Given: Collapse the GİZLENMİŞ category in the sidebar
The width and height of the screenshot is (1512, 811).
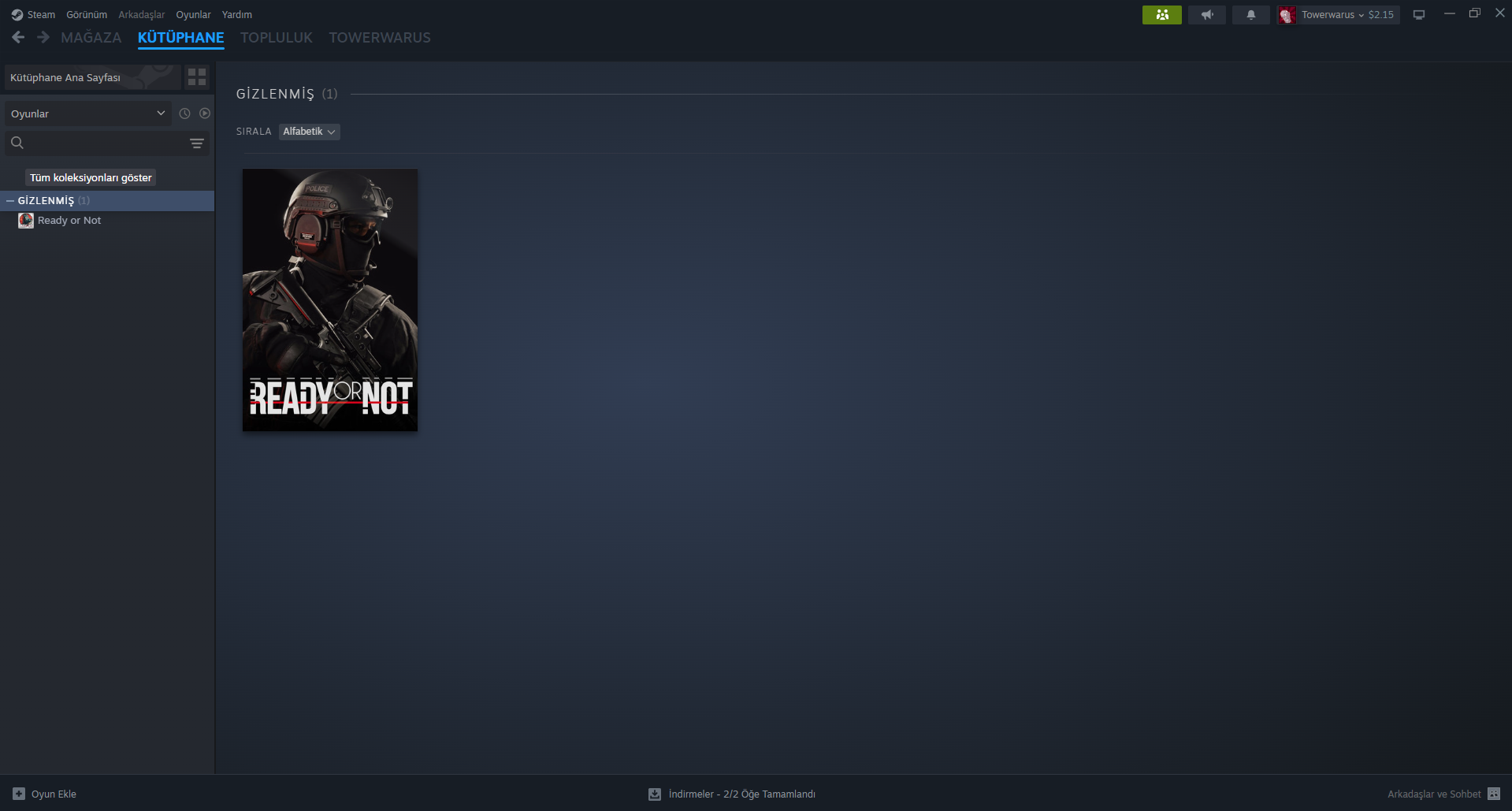Looking at the screenshot, I should 10,201.
